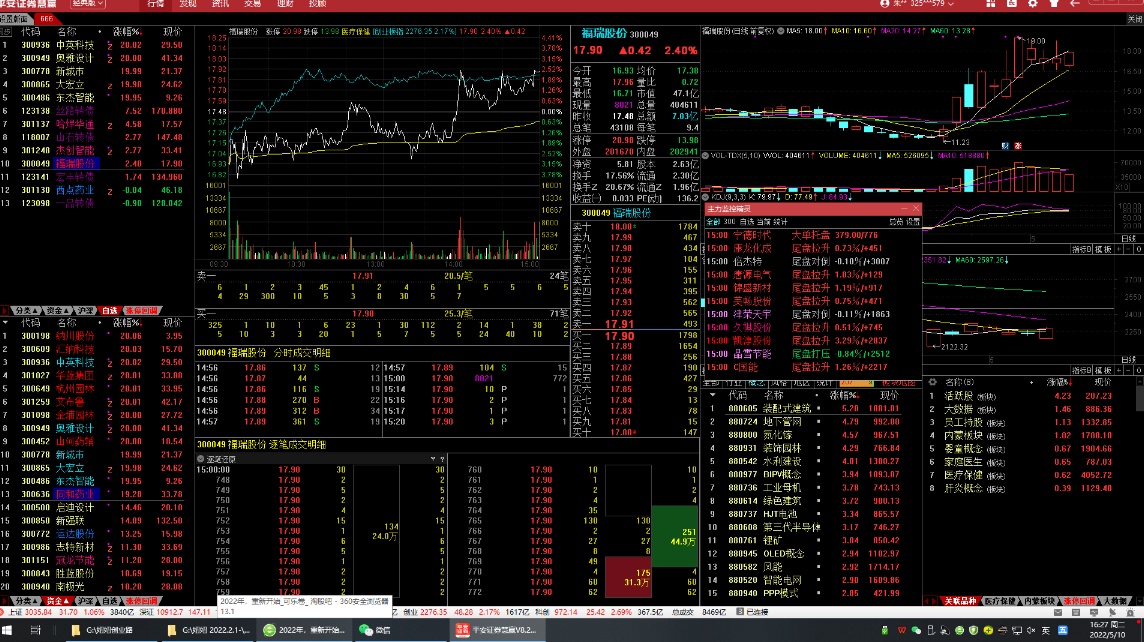
Task: Click the user account avatar icon
Action: pyautogui.click(x=885, y=4)
